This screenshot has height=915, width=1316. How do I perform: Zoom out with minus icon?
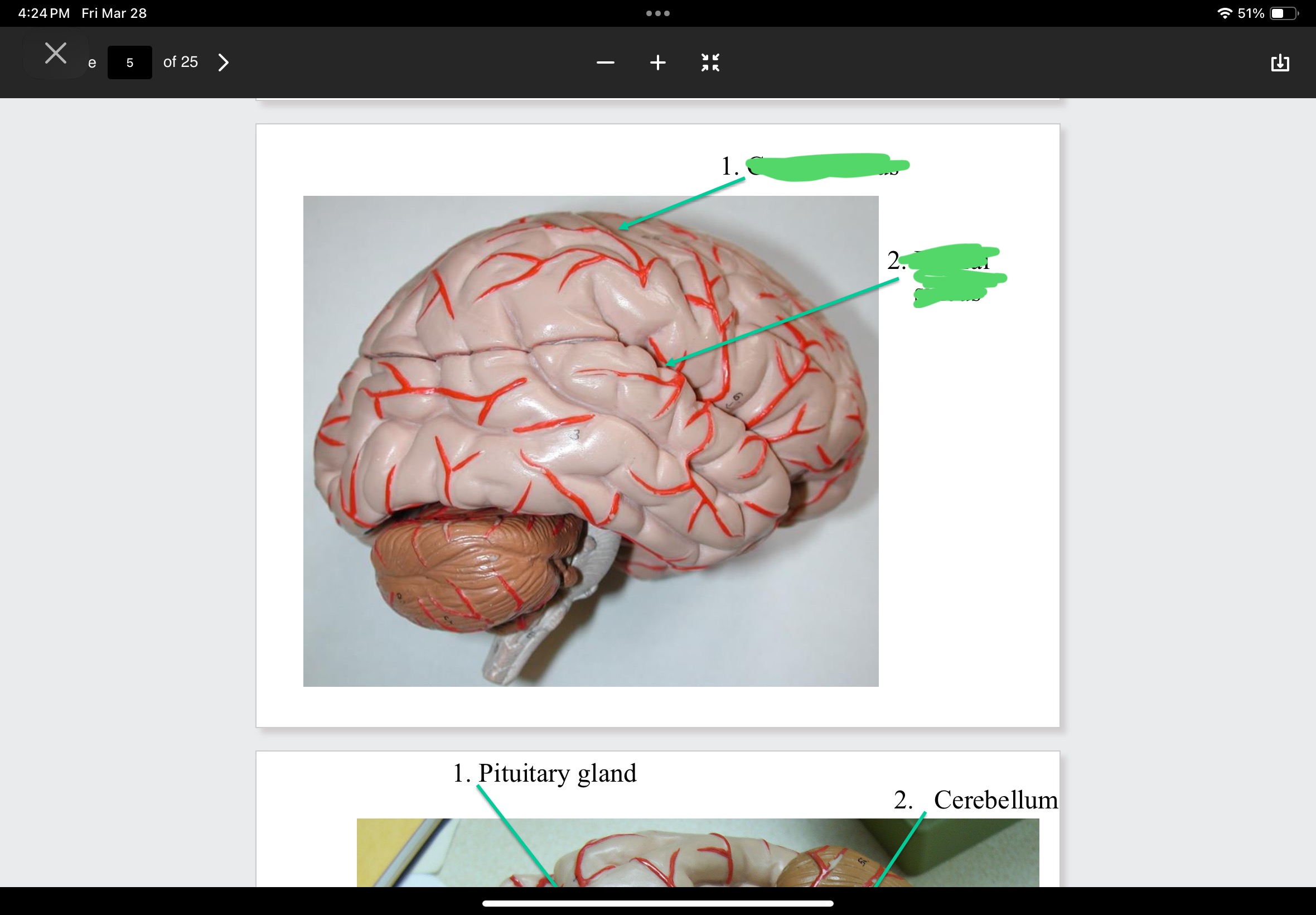pos(605,62)
